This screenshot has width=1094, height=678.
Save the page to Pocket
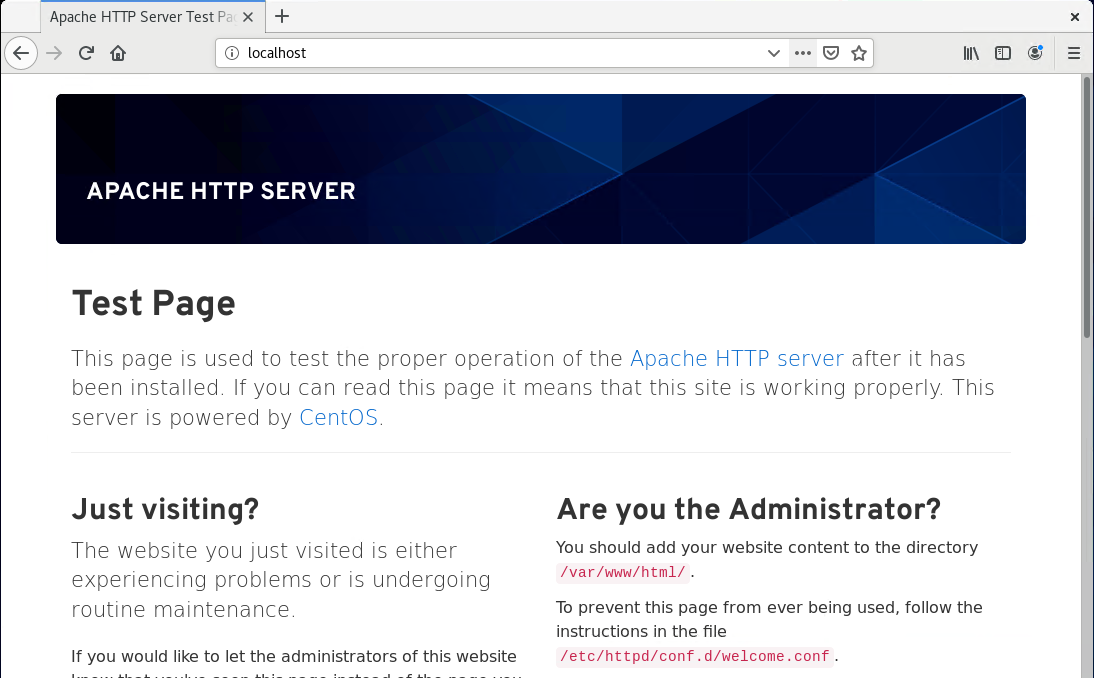(830, 53)
